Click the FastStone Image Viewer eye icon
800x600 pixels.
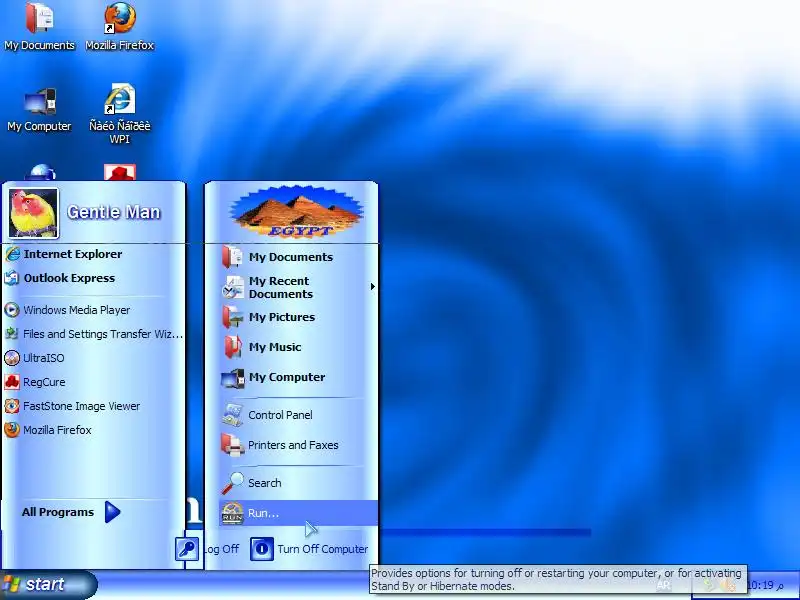(x=12, y=406)
